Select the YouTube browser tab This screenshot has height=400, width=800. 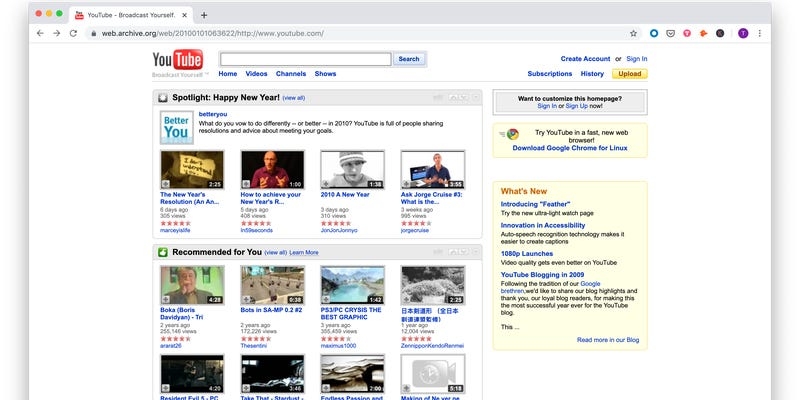point(130,15)
